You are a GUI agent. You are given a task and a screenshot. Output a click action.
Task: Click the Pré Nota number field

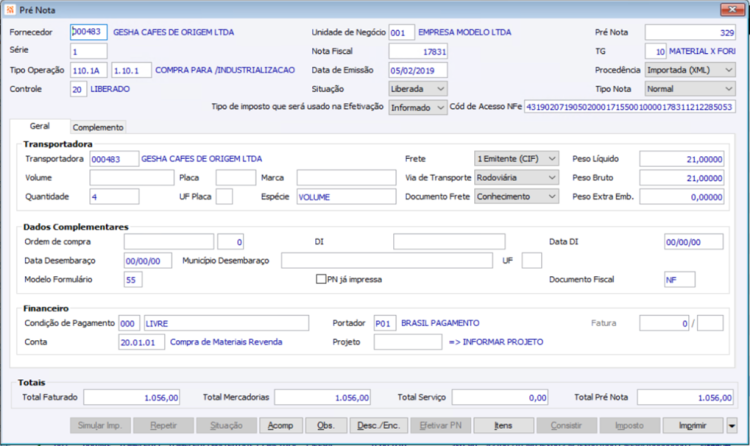[690, 33]
